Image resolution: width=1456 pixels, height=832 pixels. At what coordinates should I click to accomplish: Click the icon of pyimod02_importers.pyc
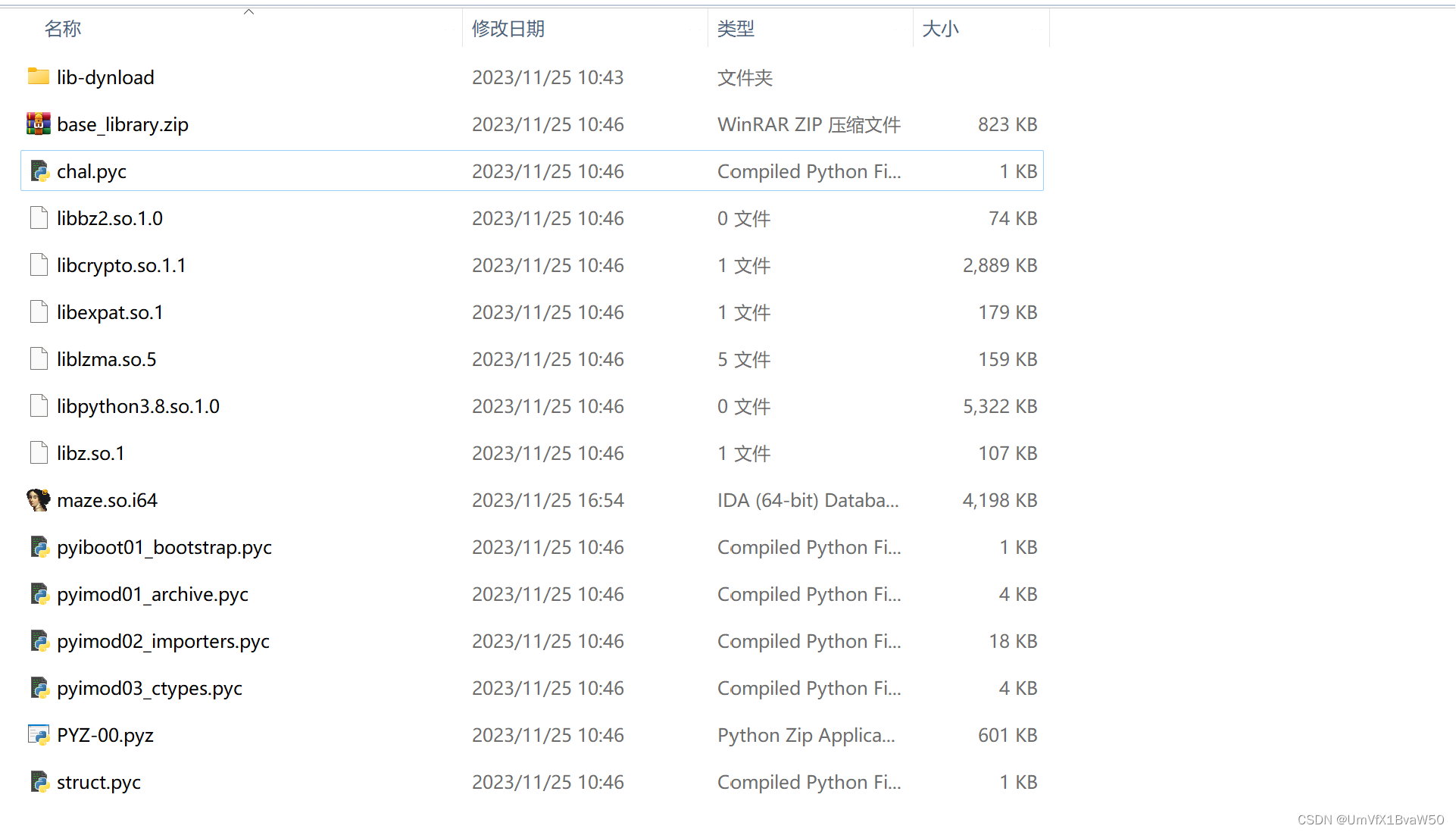pyautogui.click(x=39, y=640)
